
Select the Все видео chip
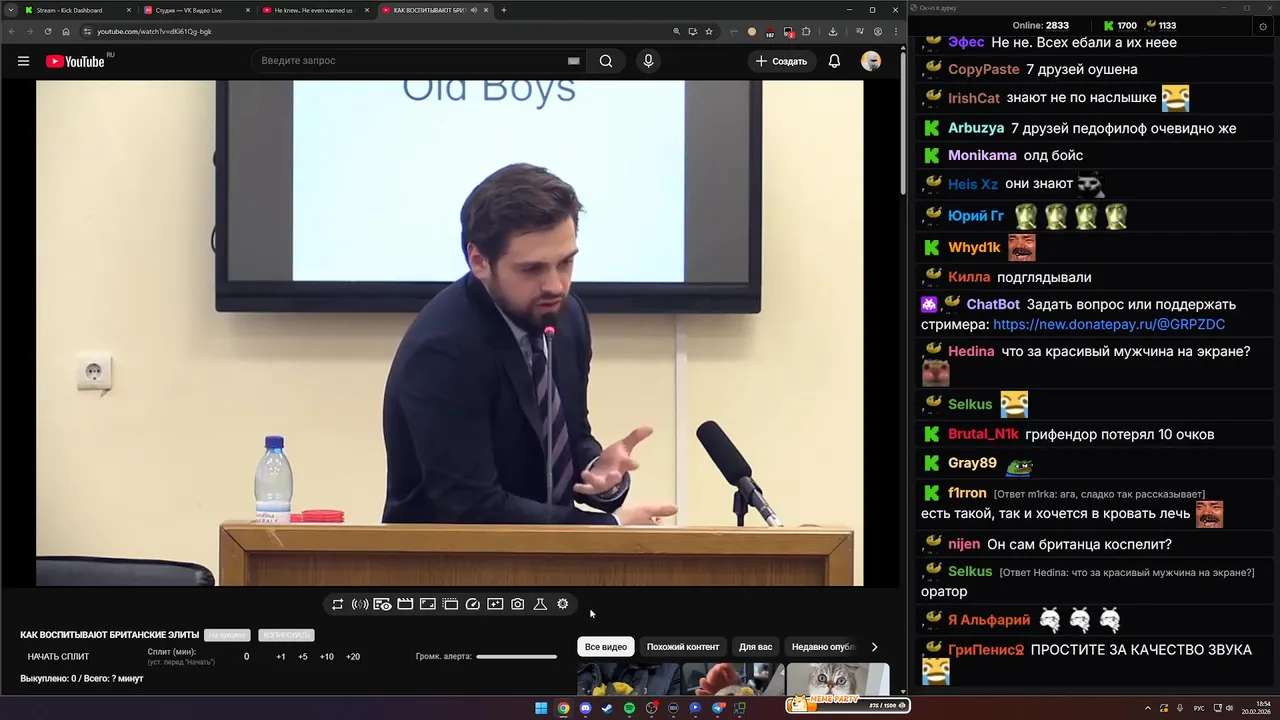tap(606, 647)
